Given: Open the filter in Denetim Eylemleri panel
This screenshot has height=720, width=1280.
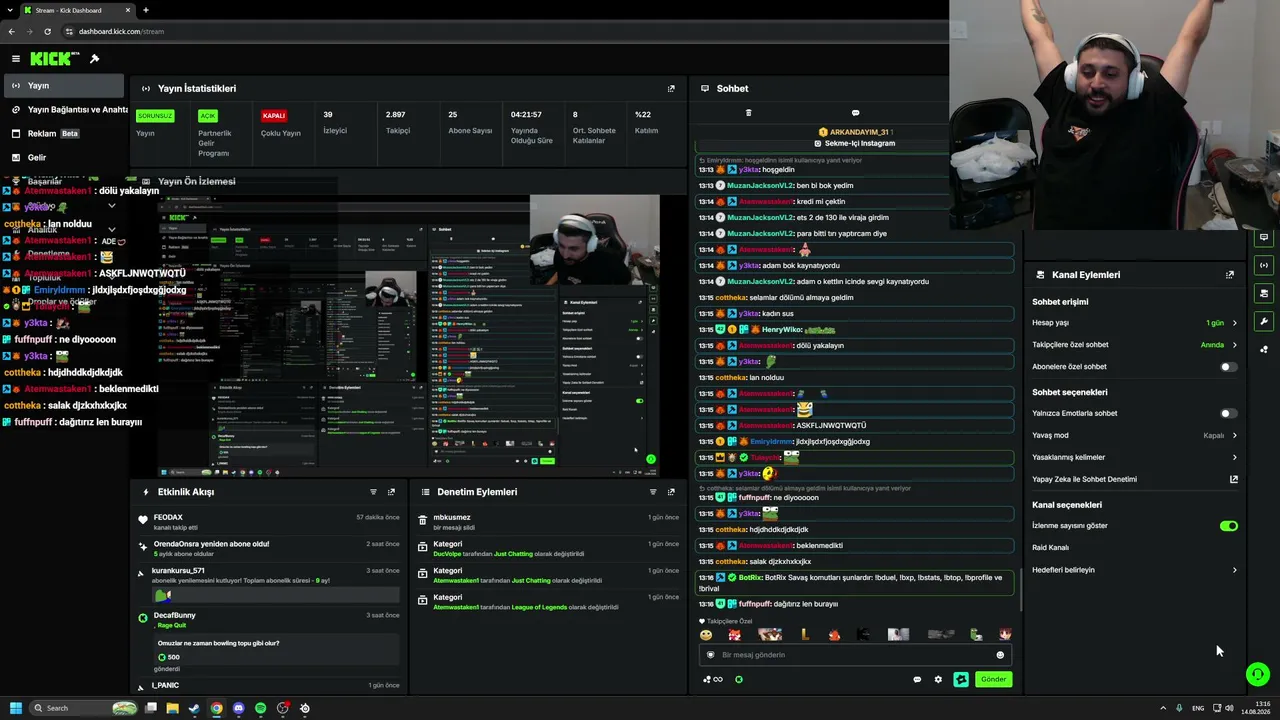Looking at the screenshot, I should click(653, 492).
